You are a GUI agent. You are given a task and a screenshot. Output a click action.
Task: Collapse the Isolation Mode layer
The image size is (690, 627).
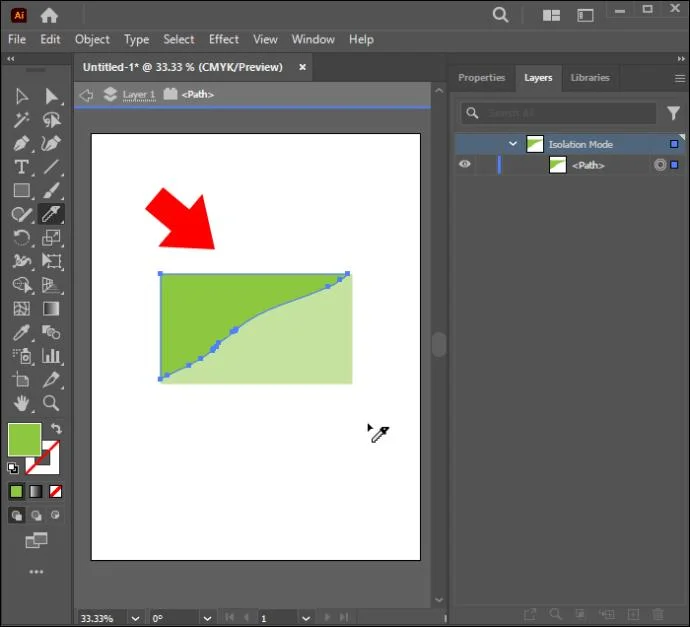pyautogui.click(x=513, y=143)
